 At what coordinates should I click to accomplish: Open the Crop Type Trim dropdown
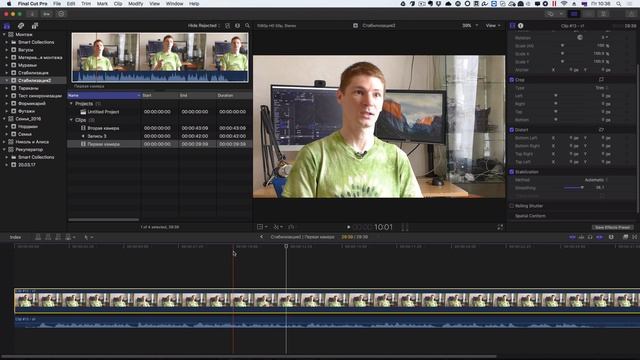click(x=602, y=88)
